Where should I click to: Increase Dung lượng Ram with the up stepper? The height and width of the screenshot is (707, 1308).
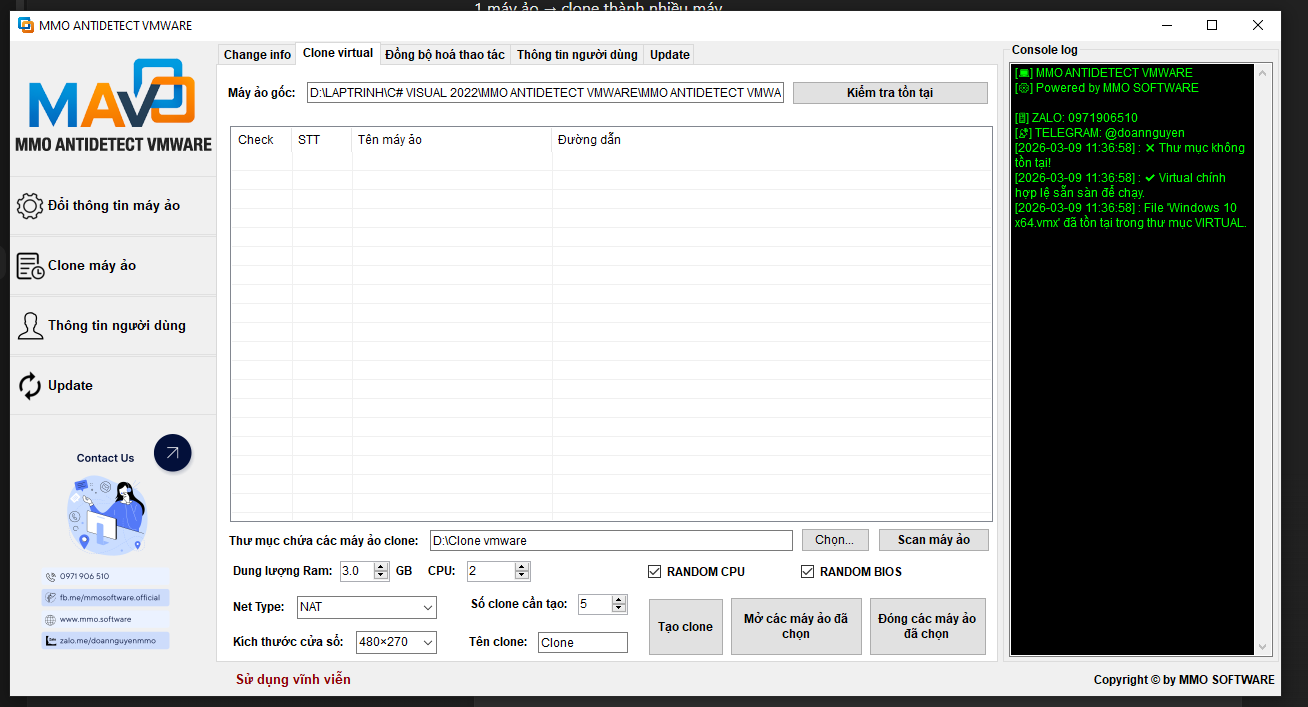coord(381,566)
